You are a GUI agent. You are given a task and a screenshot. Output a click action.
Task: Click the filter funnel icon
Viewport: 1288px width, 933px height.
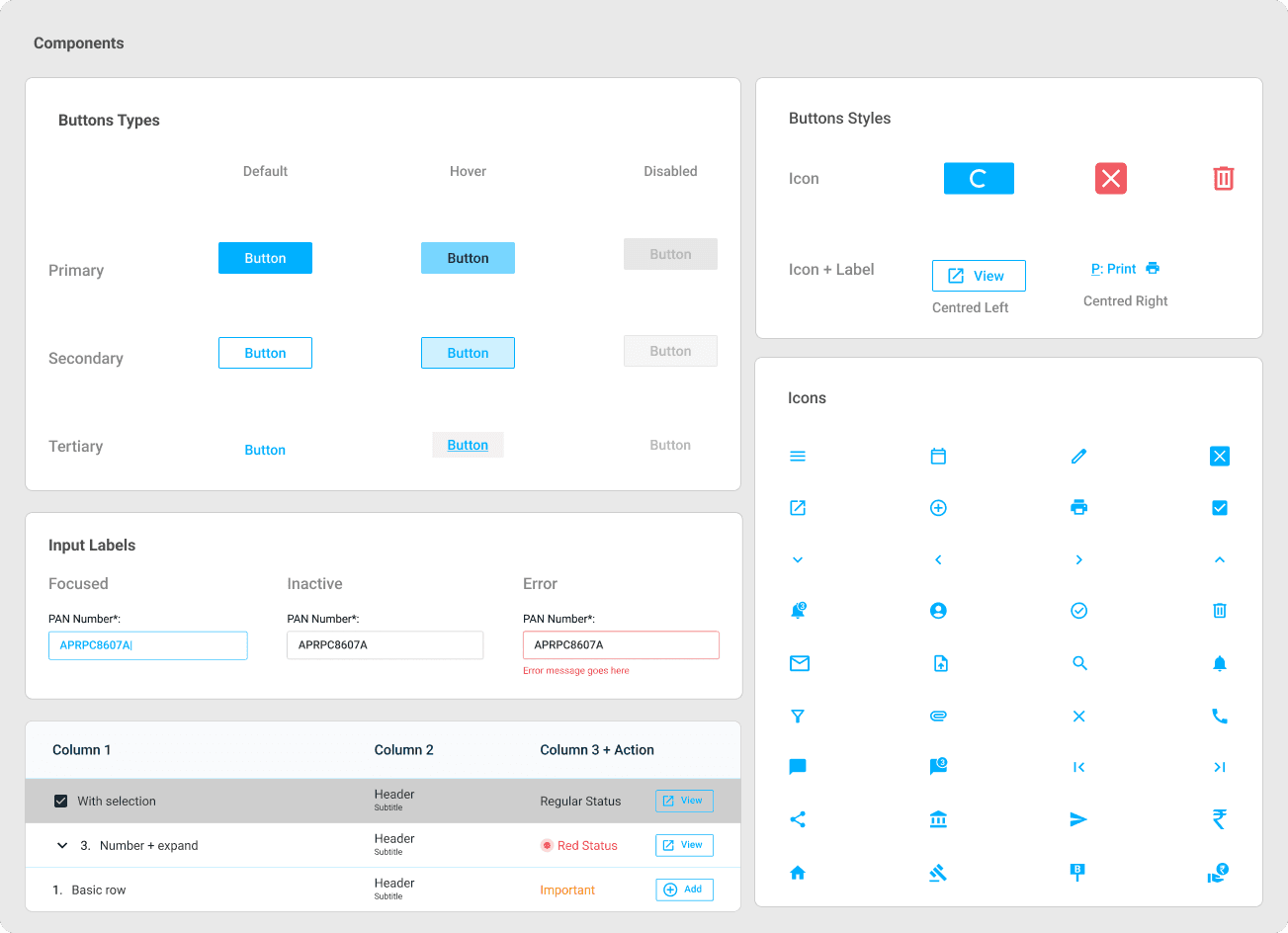(798, 716)
